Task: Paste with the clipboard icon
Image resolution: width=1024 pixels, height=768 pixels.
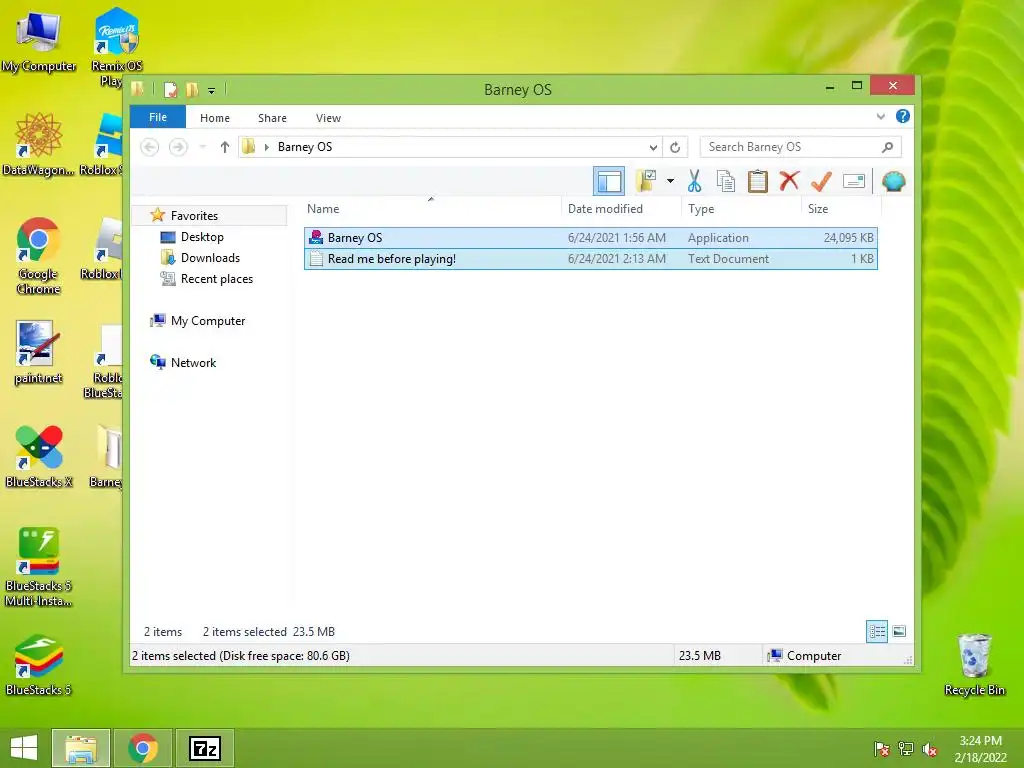Action: point(757,181)
